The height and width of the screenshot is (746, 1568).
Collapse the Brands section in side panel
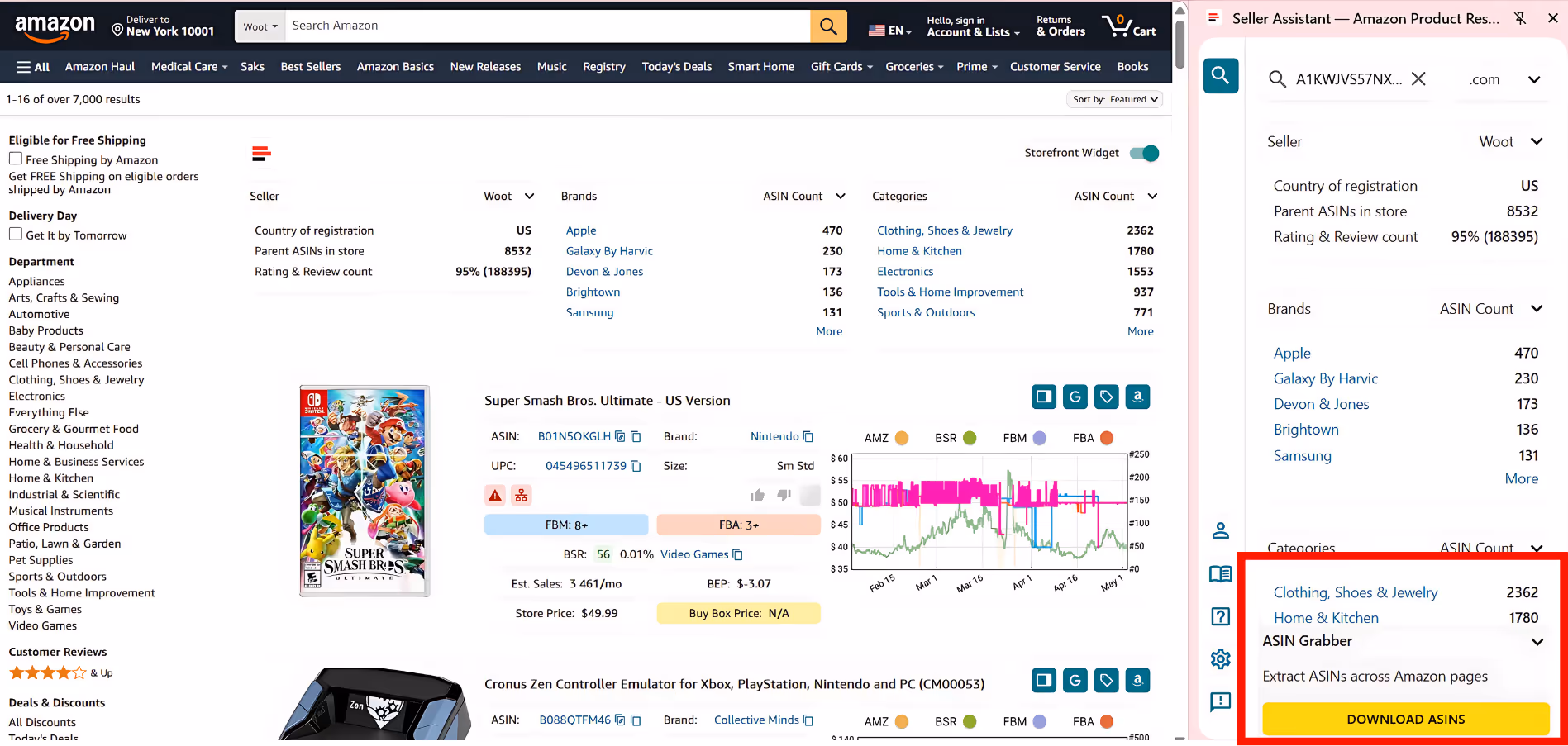[1537, 309]
